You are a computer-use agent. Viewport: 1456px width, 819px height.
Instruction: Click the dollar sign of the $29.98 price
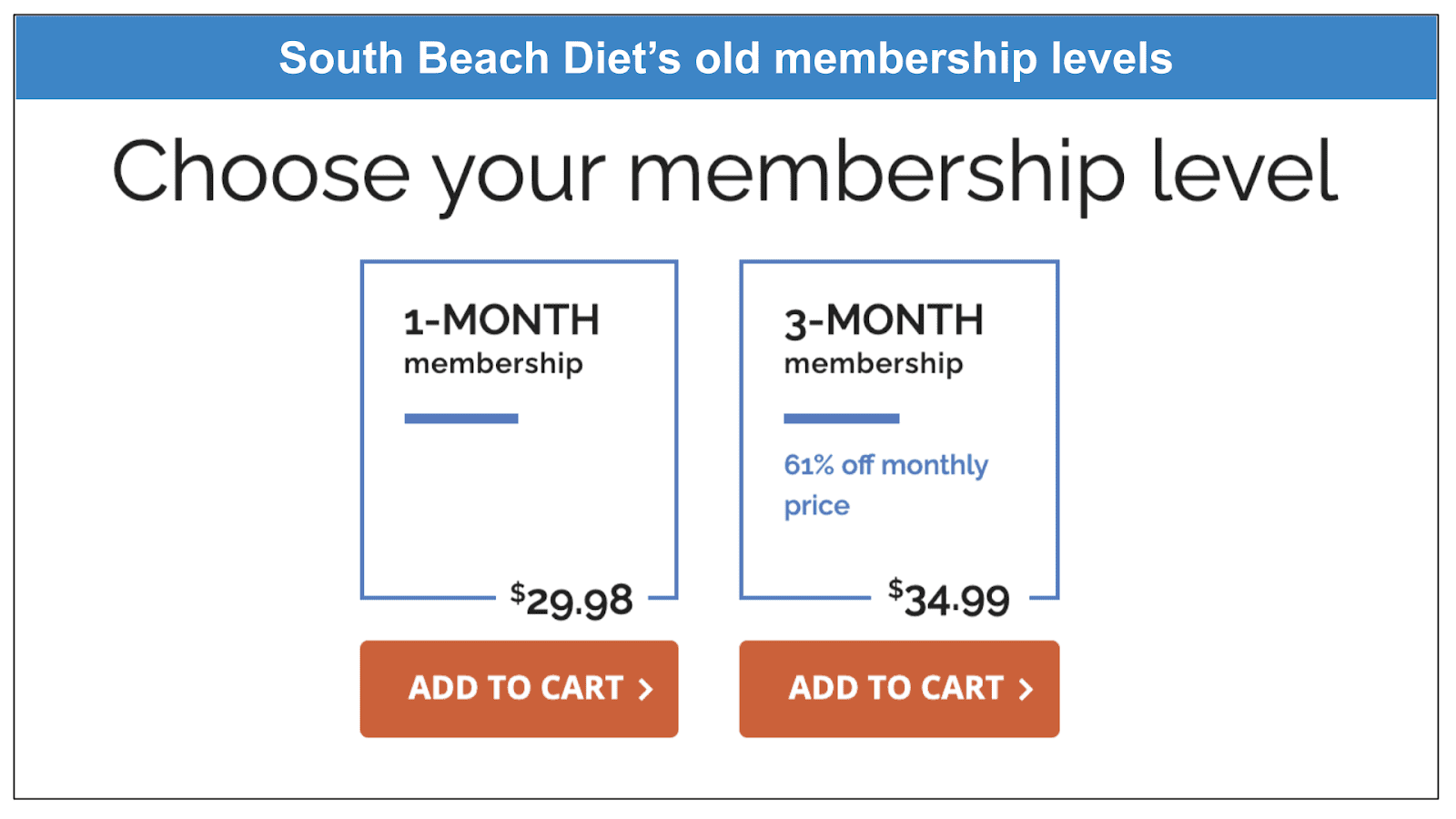point(517,592)
